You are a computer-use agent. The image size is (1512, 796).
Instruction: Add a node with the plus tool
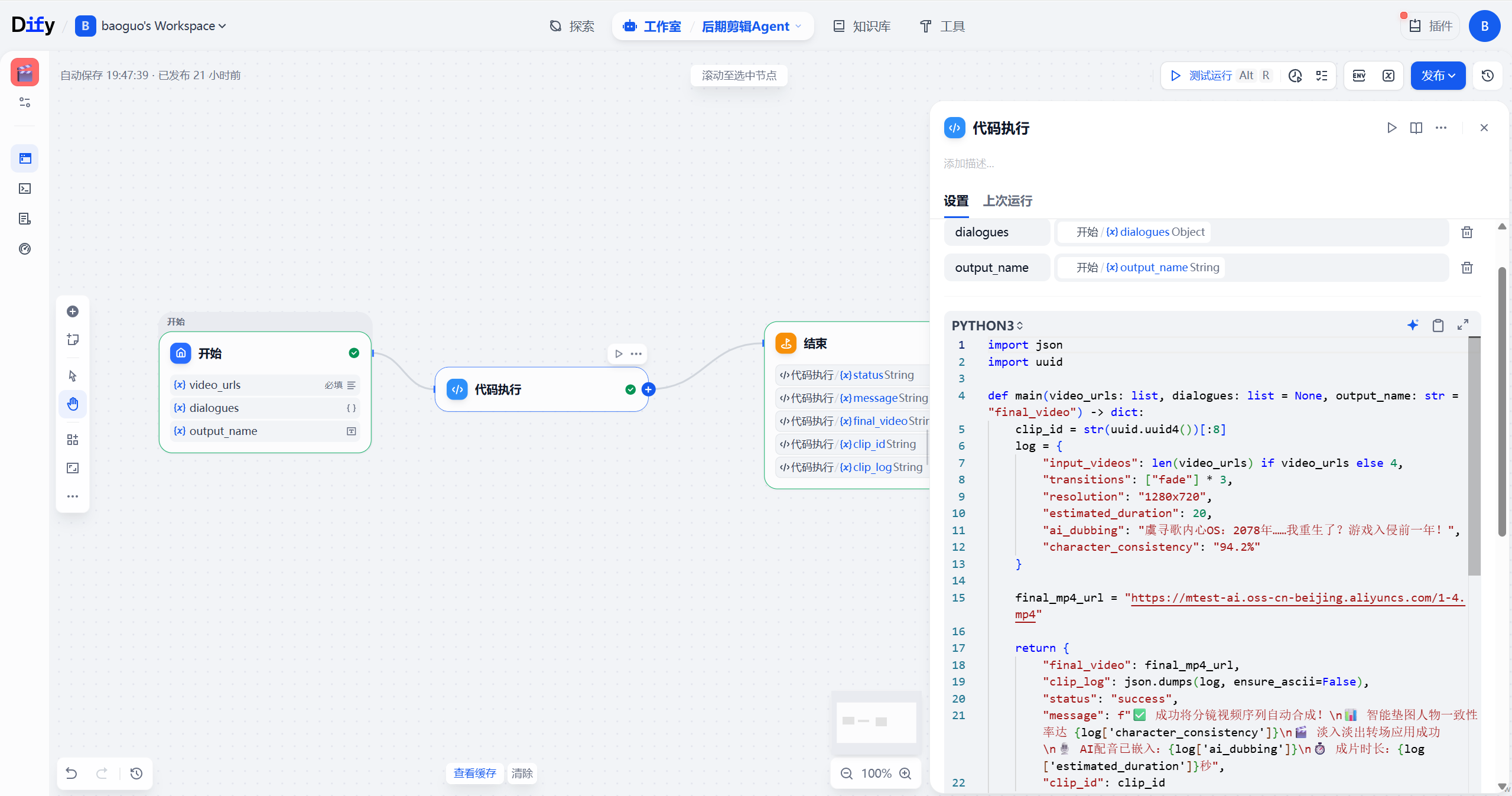coord(73,311)
